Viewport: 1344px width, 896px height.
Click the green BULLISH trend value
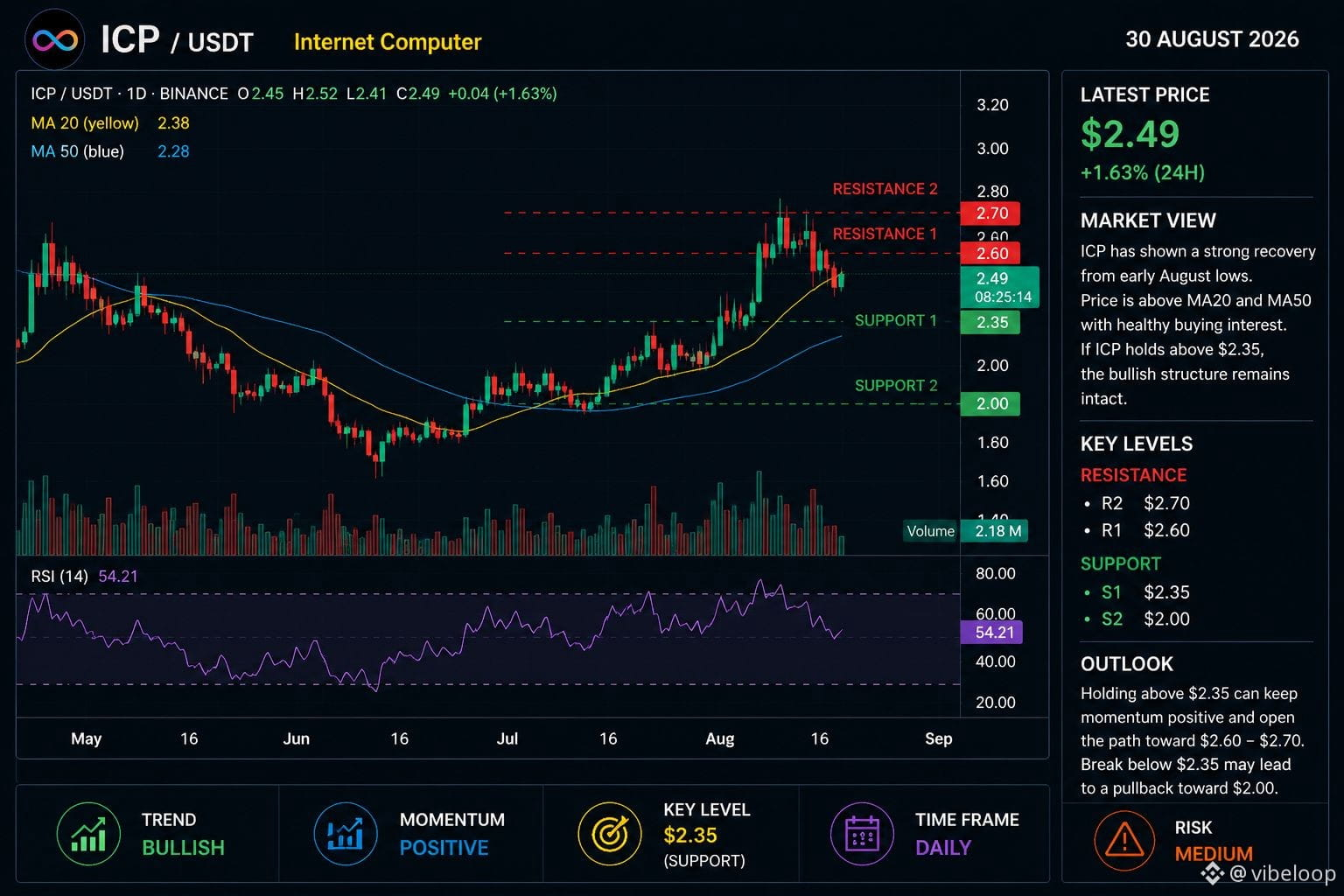pos(184,848)
